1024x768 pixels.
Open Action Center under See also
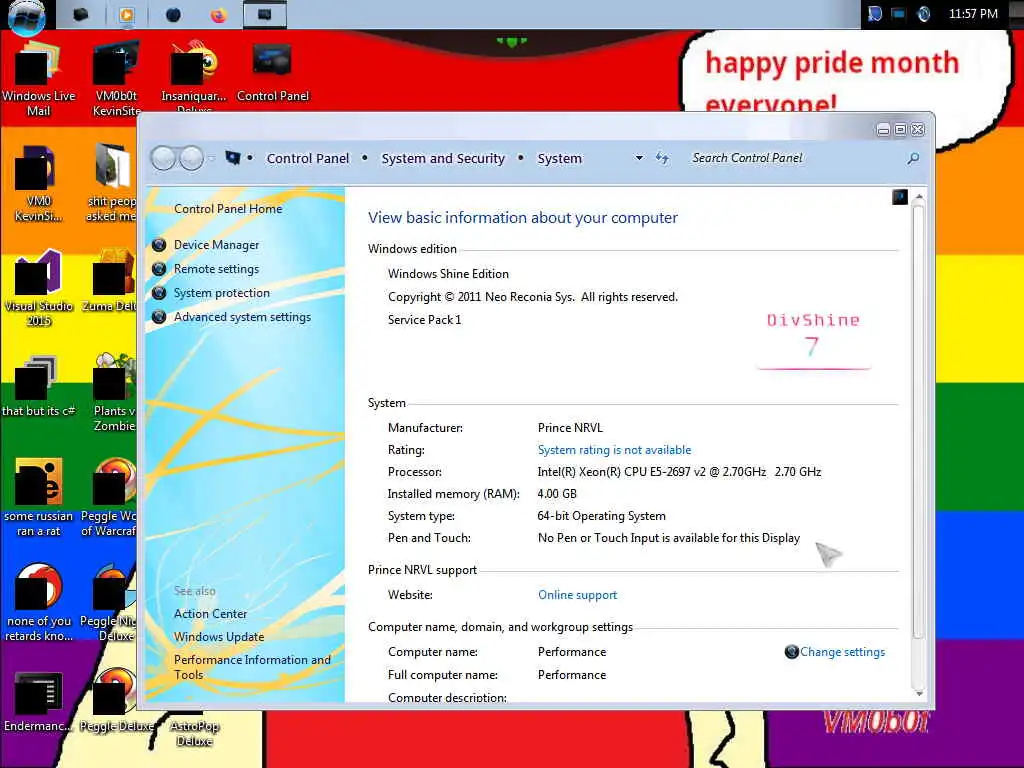tap(210, 614)
